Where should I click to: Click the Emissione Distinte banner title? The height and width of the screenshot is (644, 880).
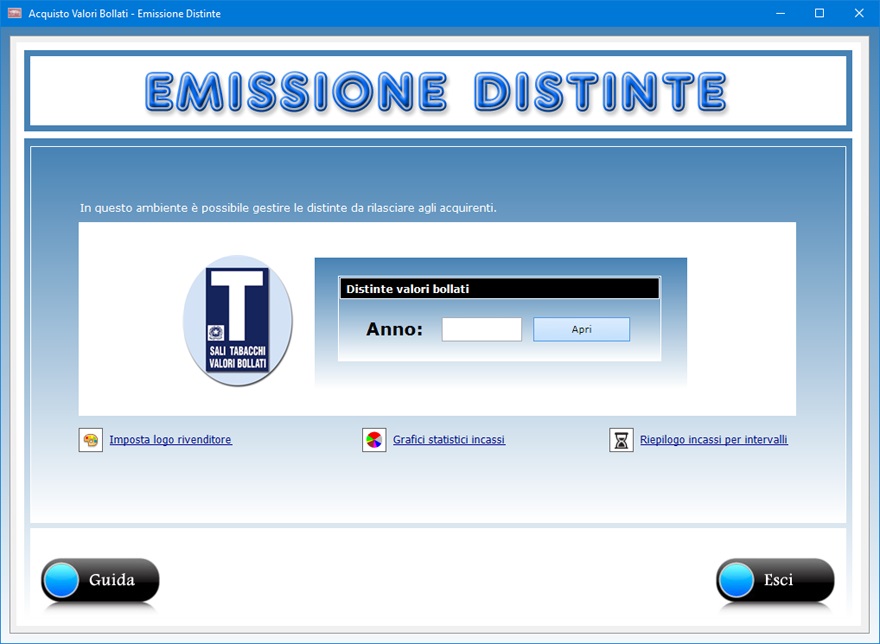click(x=436, y=92)
